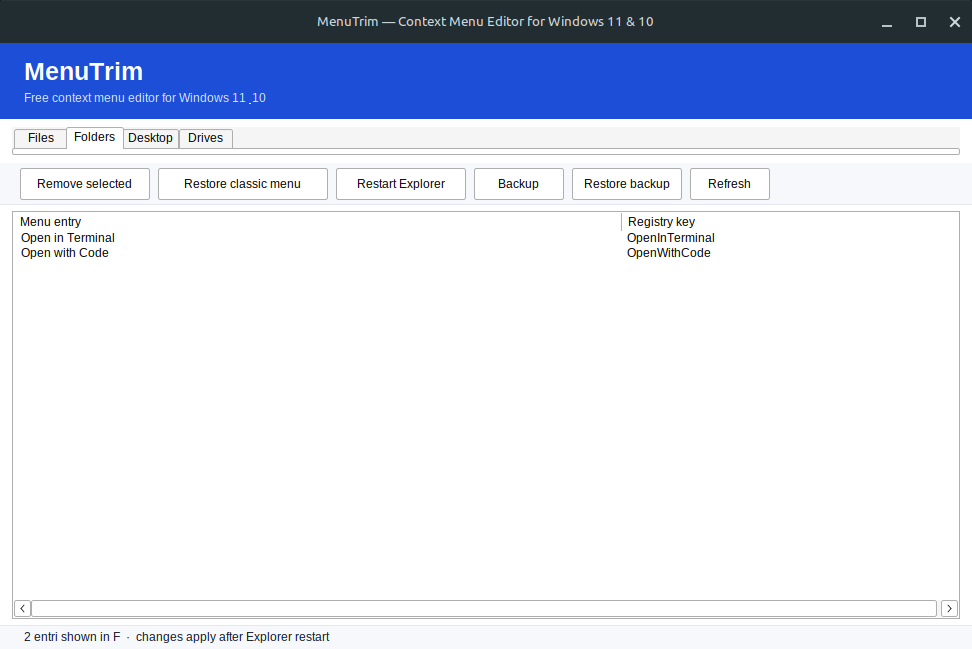Close the MenuTrim window
The height and width of the screenshot is (649, 972).
(x=955, y=22)
